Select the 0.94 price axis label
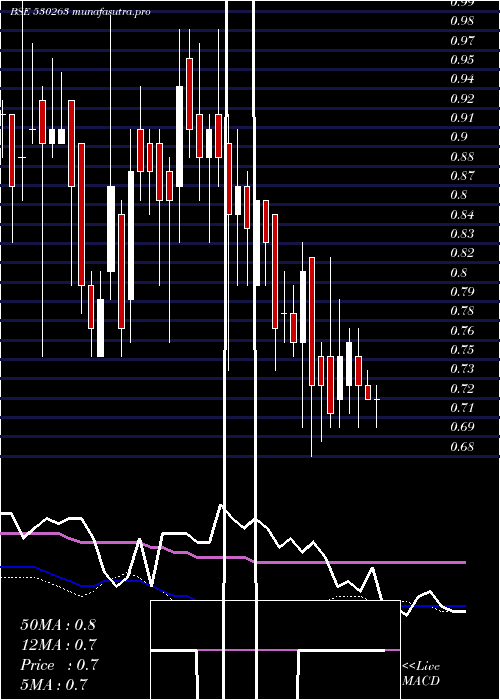Screen dimensions: 500x700 (x=462, y=79)
